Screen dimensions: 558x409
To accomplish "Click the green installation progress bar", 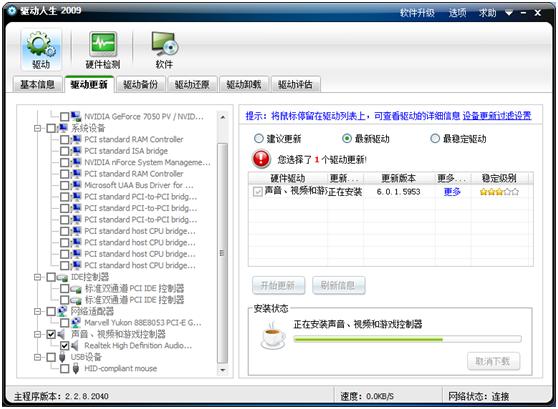I will coord(407,339).
